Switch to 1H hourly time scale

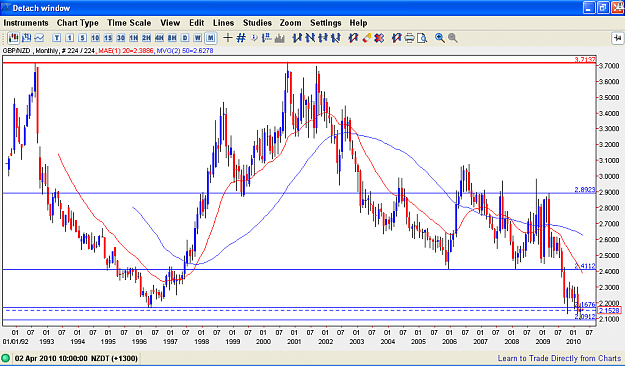click(133, 38)
